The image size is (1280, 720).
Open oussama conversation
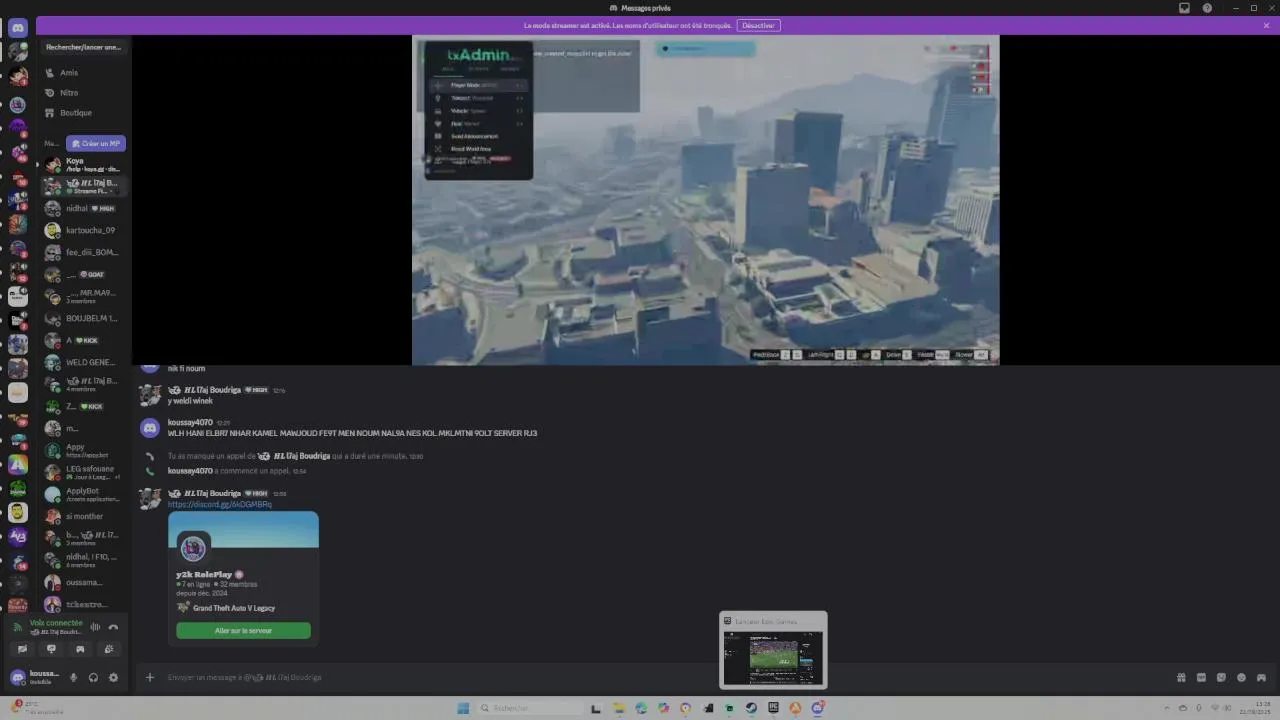(84, 582)
